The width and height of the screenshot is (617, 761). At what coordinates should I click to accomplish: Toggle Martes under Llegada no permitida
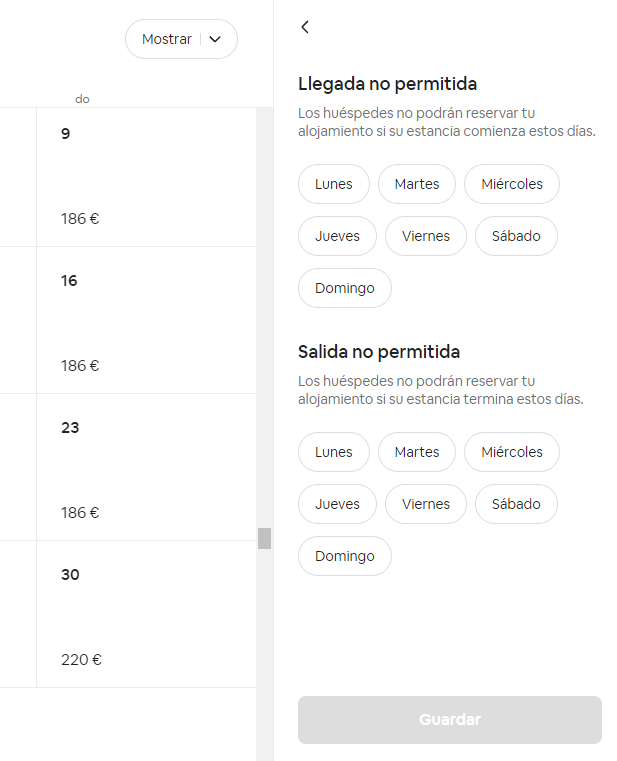click(417, 184)
